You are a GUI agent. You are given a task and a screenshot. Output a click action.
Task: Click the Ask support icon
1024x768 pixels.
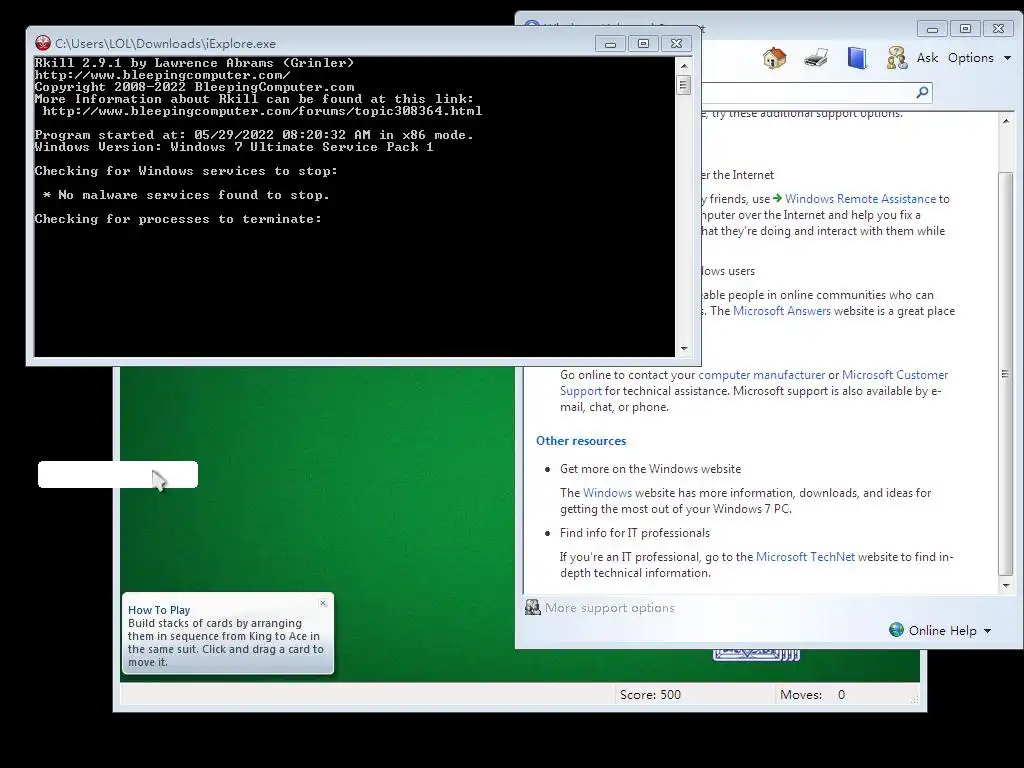[x=912, y=58]
